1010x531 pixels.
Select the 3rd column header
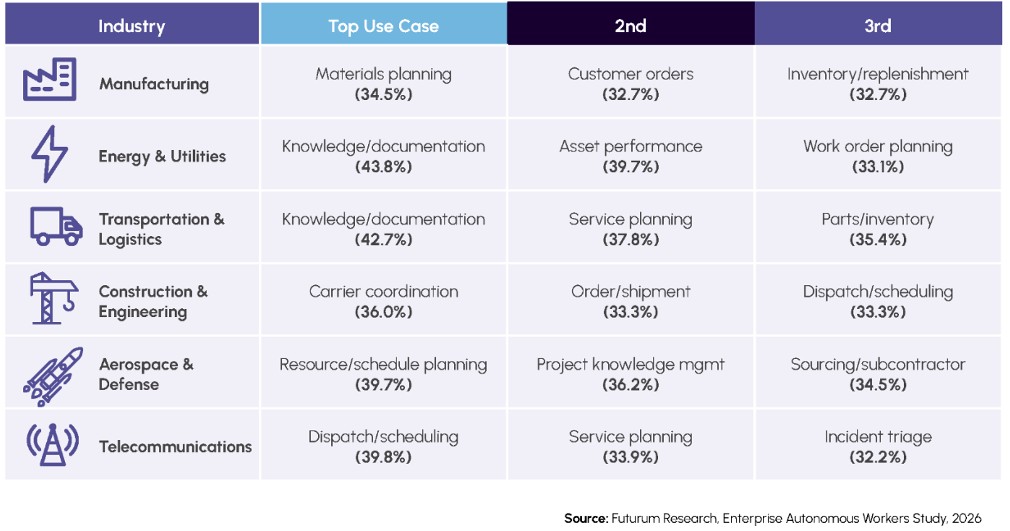[878, 23]
